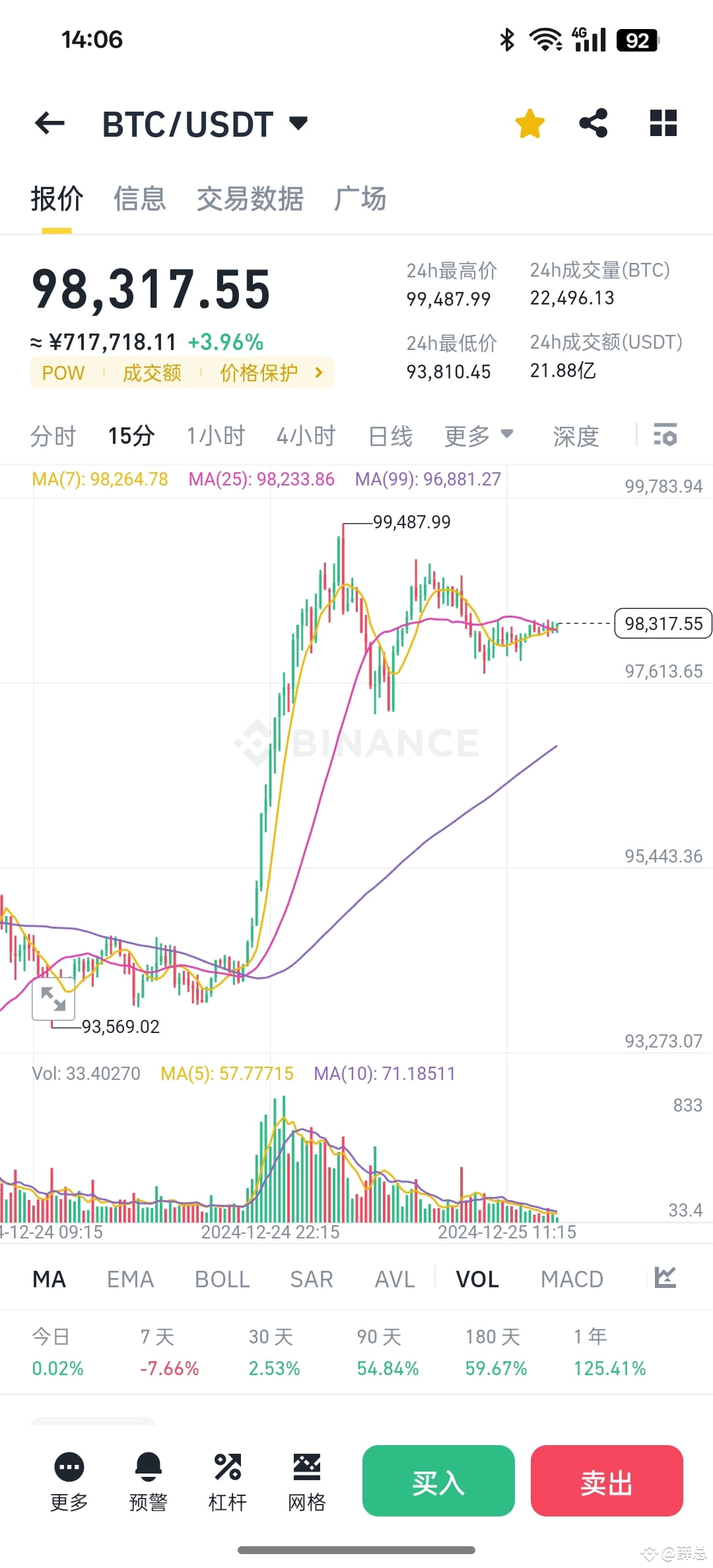Switch to the 交易数据 tab

click(250, 199)
